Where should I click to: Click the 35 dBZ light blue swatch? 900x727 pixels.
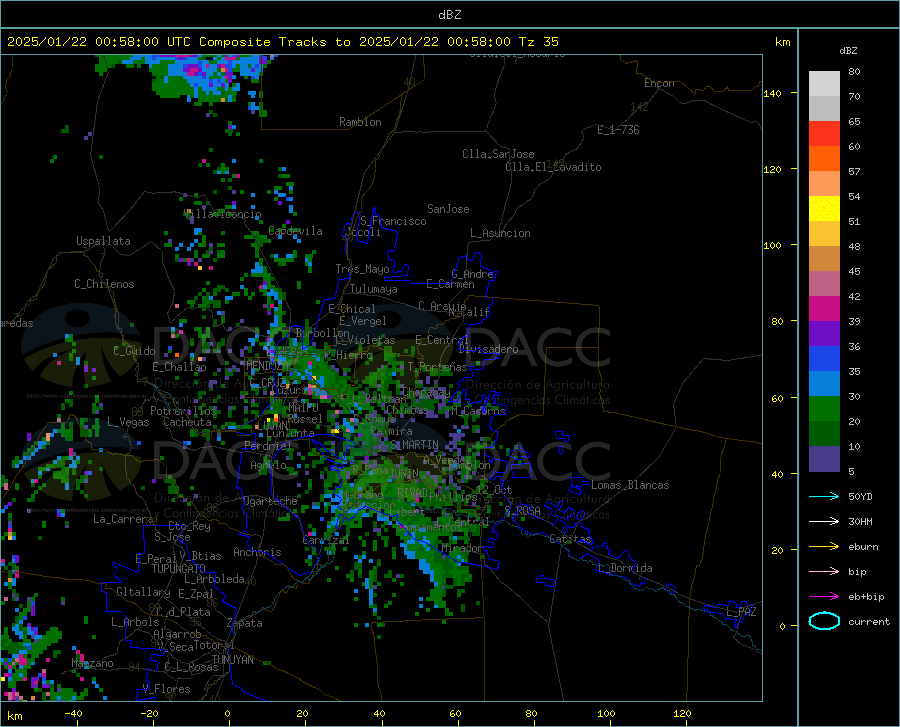click(x=824, y=383)
